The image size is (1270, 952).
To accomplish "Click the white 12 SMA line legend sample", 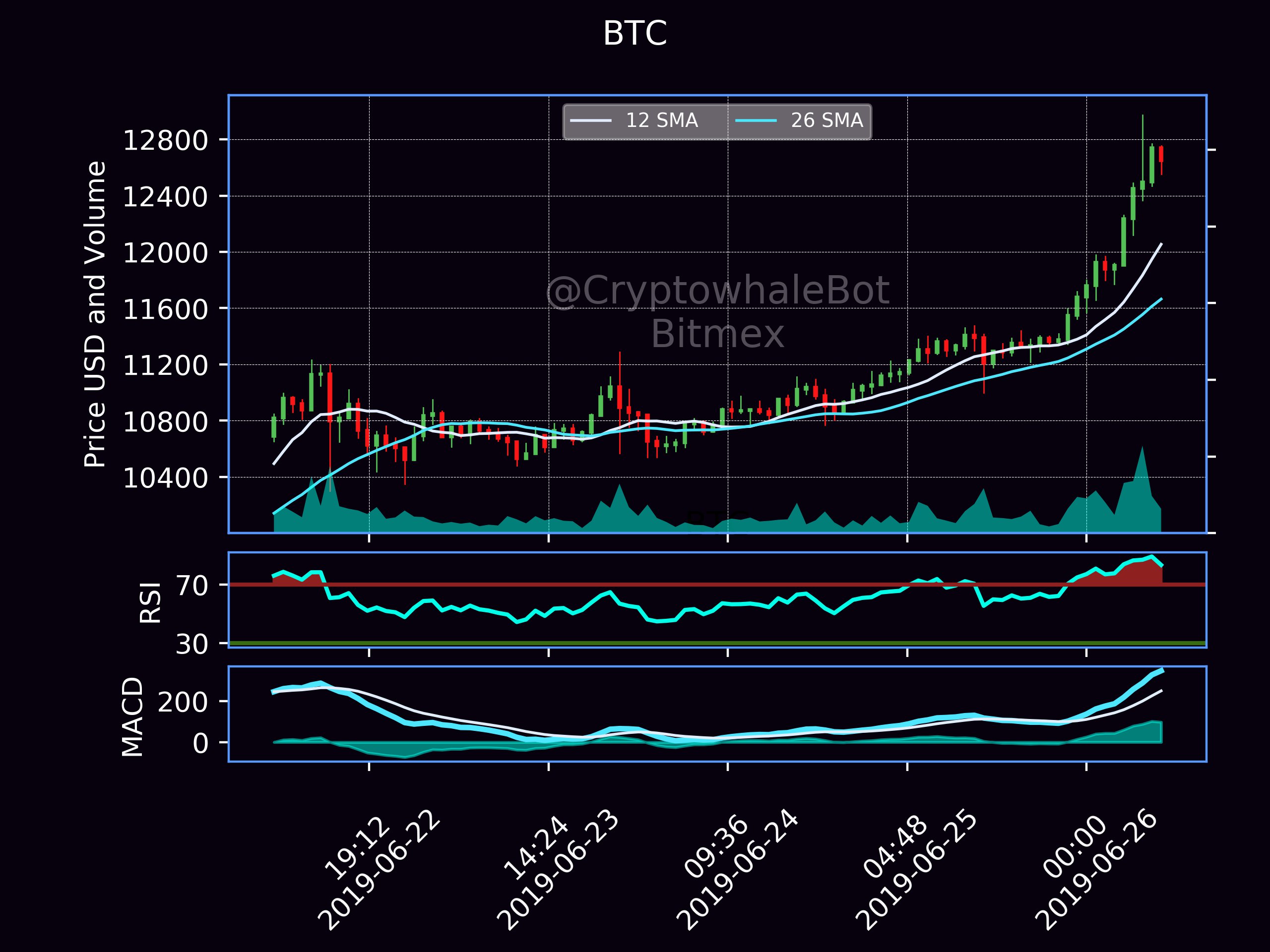I will [x=590, y=120].
